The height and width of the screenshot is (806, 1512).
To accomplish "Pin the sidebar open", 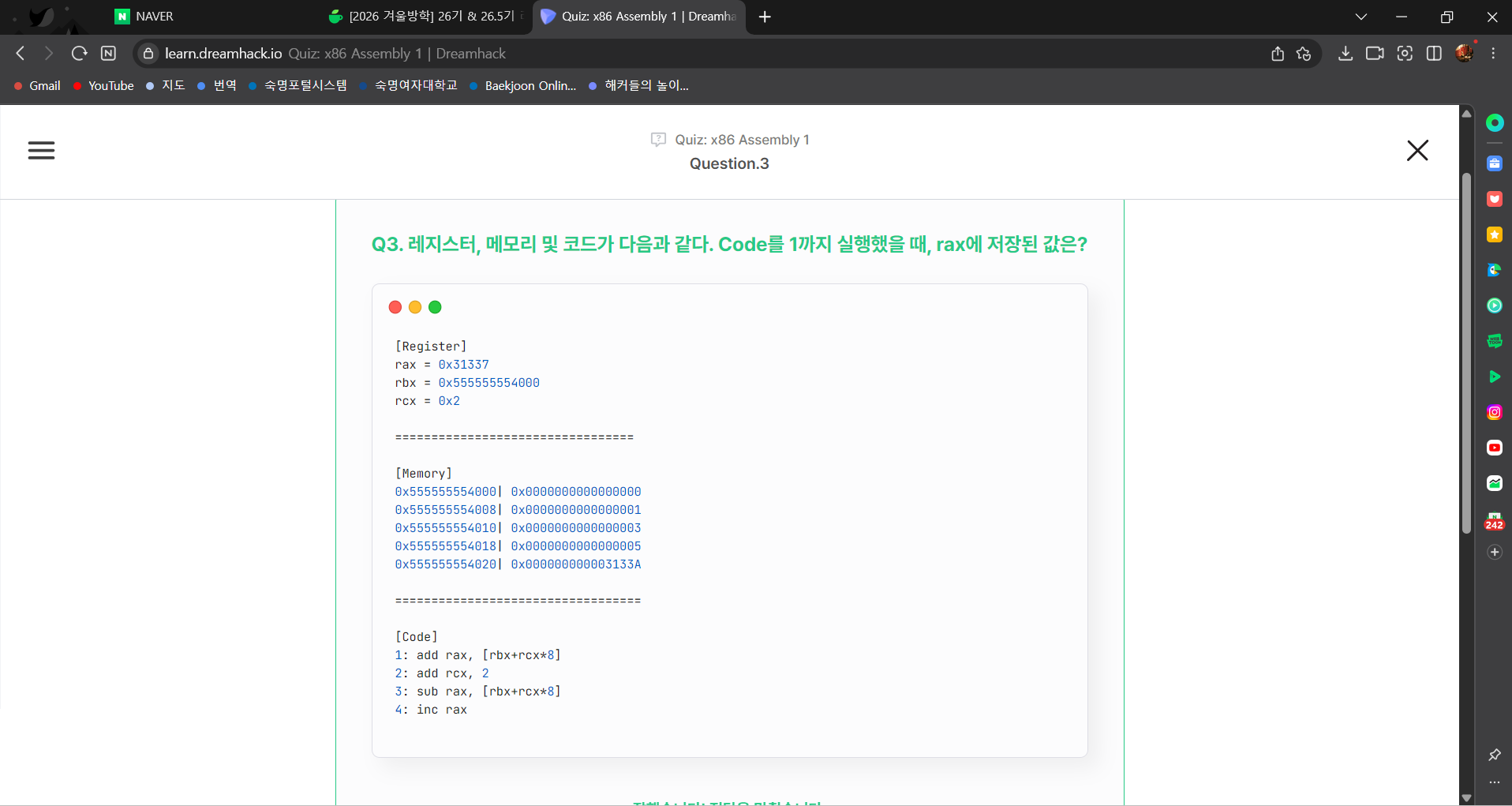I will tap(1495, 755).
